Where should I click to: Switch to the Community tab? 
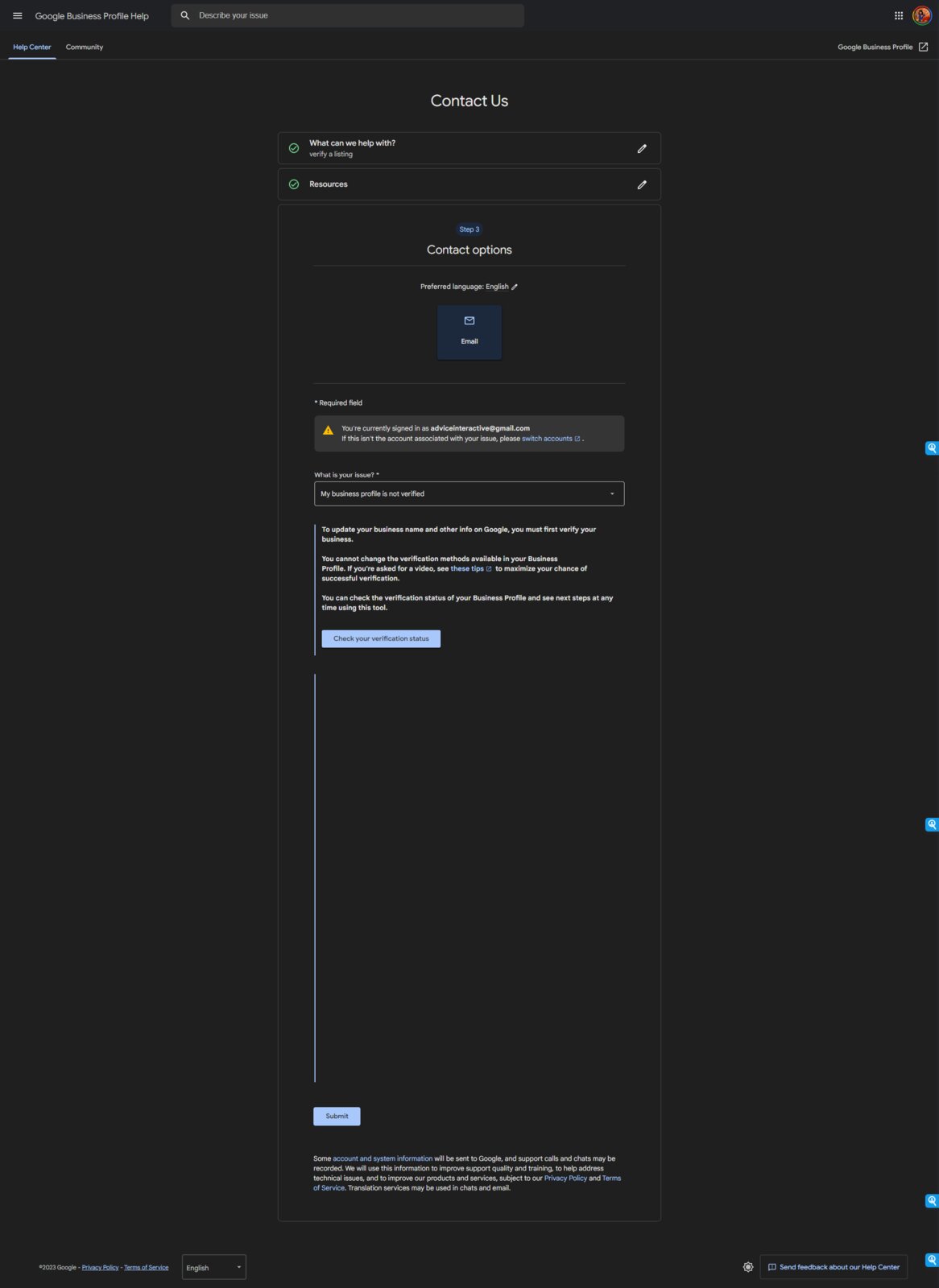tap(85, 47)
